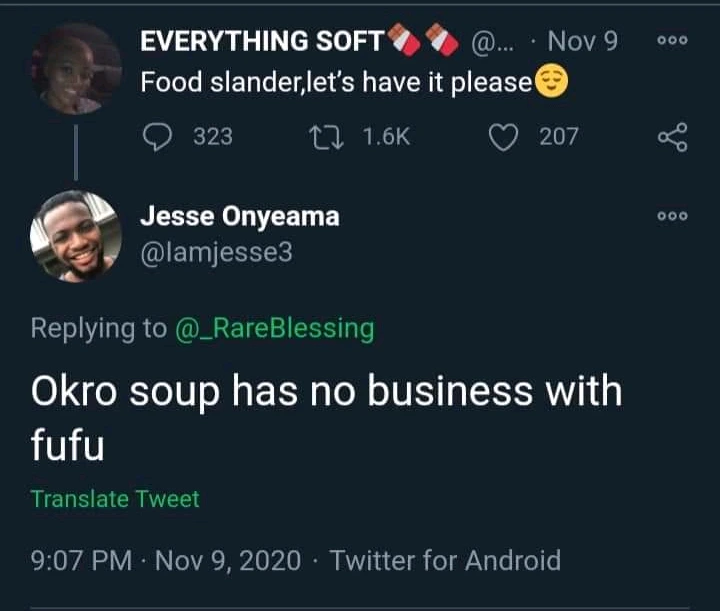Like the Food slander tweet with the heart
The height and width of the screenshot is (611, 720).
502,137
